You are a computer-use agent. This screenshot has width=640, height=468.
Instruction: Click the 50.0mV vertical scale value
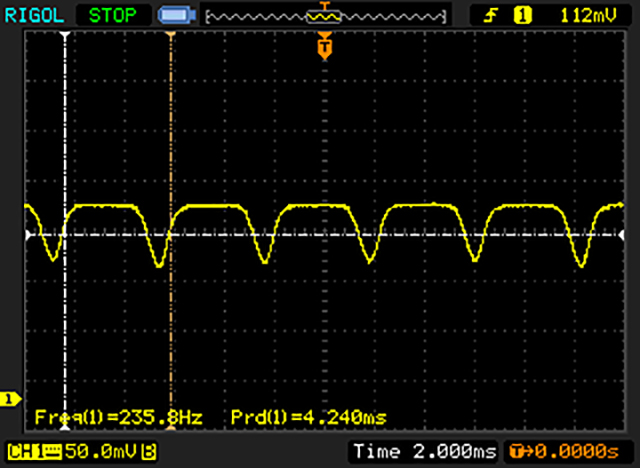(101, 452)
